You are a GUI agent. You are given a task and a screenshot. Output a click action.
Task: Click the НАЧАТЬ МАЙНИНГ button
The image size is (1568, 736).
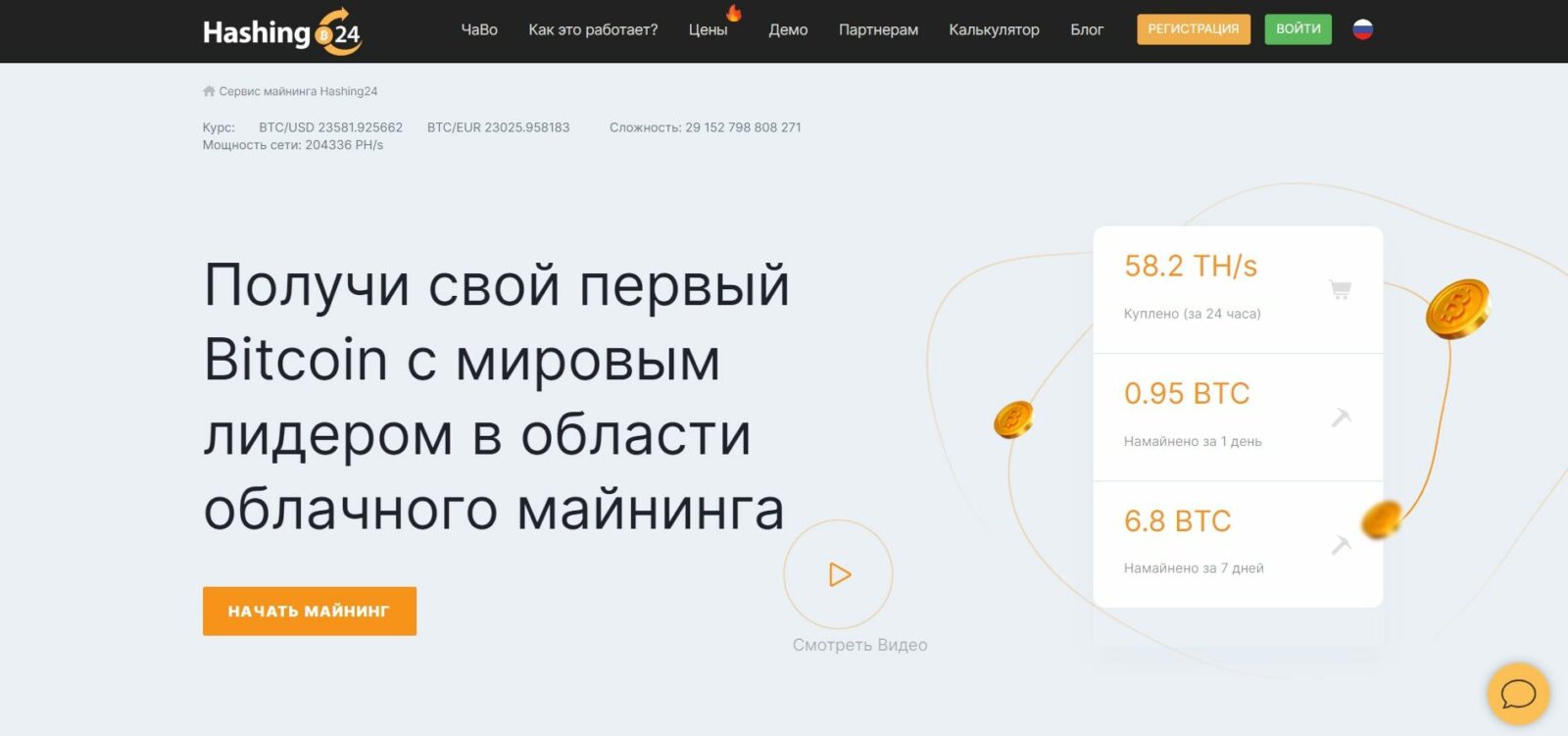coord(310,612)
